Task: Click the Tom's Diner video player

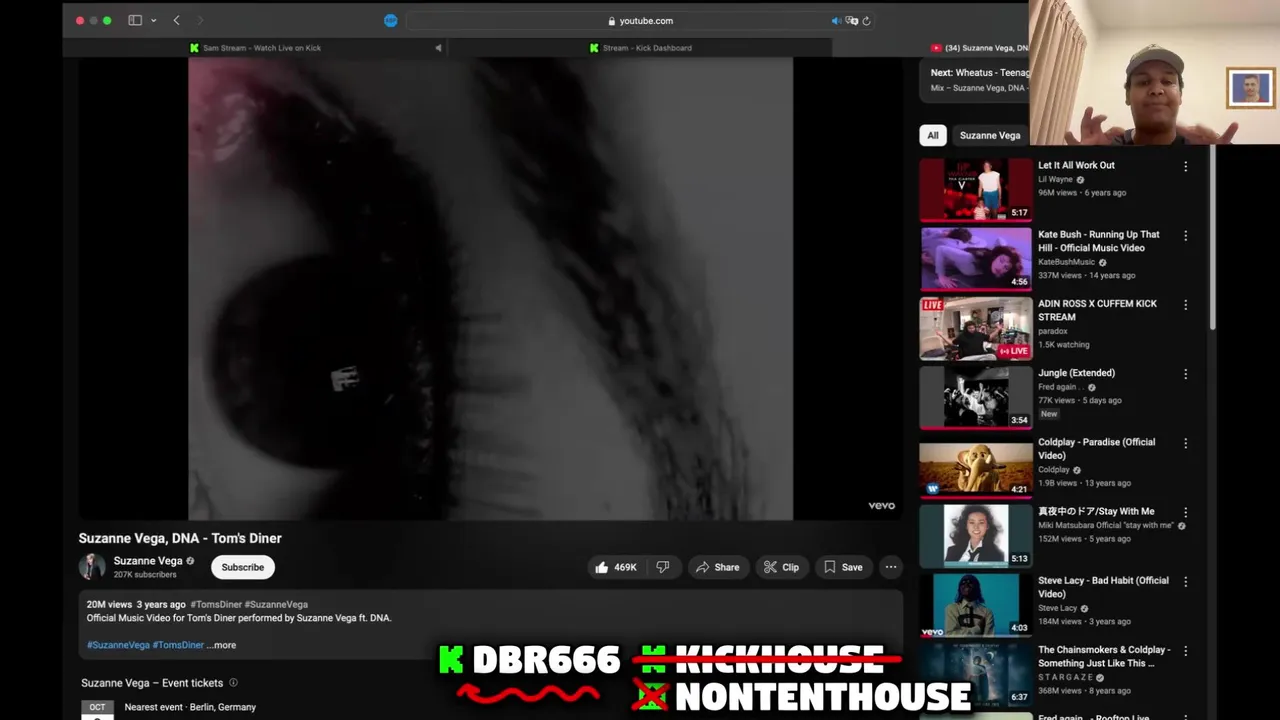Action: (x=490, y=289)
